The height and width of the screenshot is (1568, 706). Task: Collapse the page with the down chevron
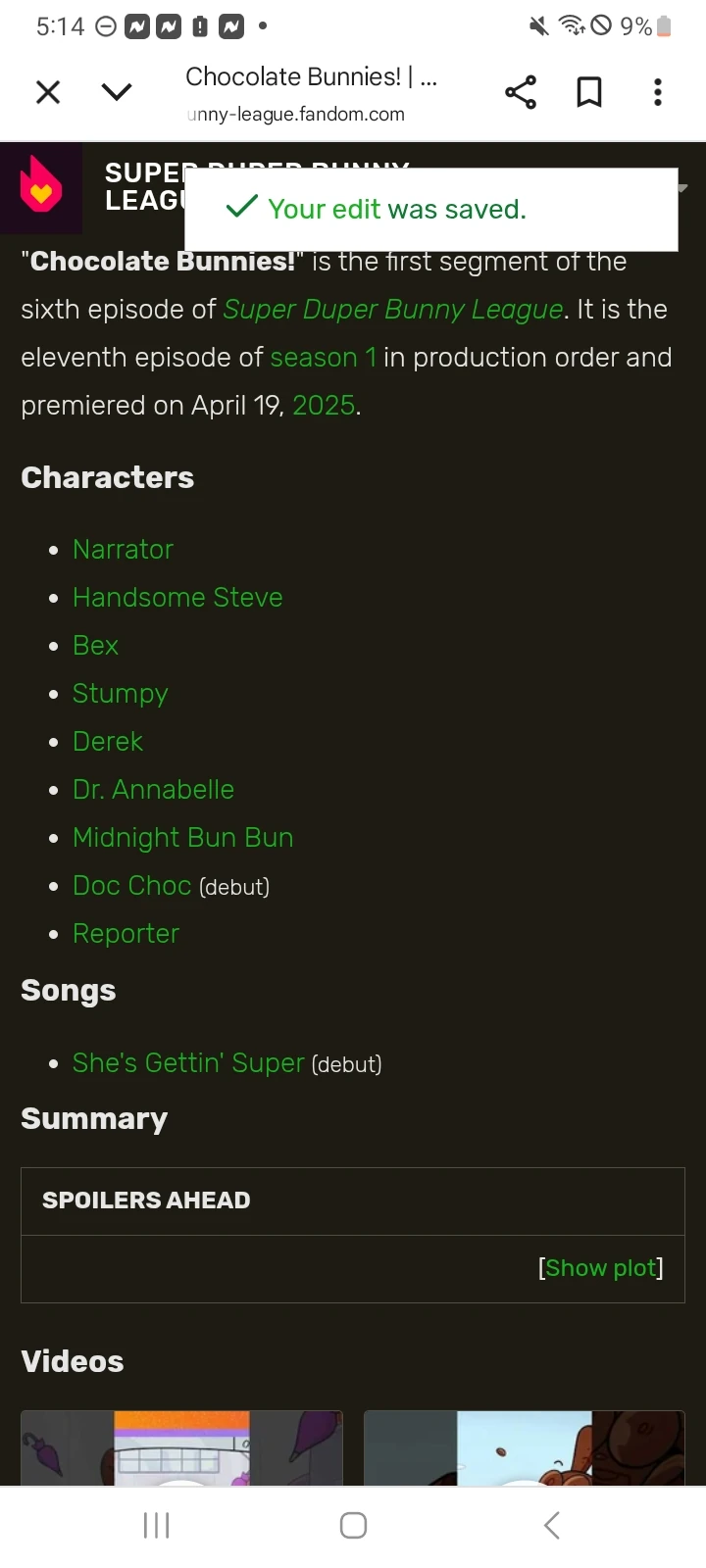(x=117, y=91)
